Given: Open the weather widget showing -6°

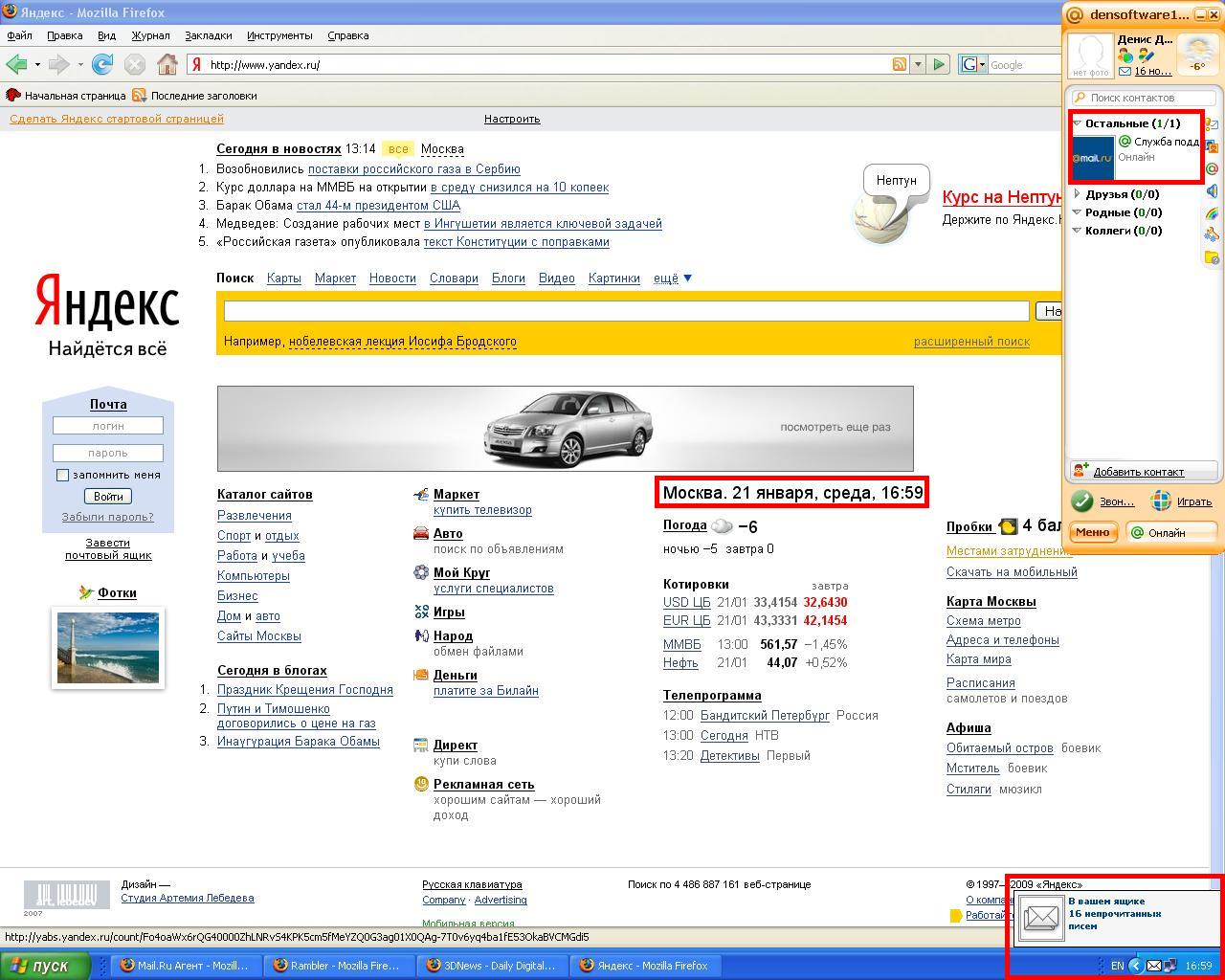Looking at the screenshot, I should tap(1197, 55).
